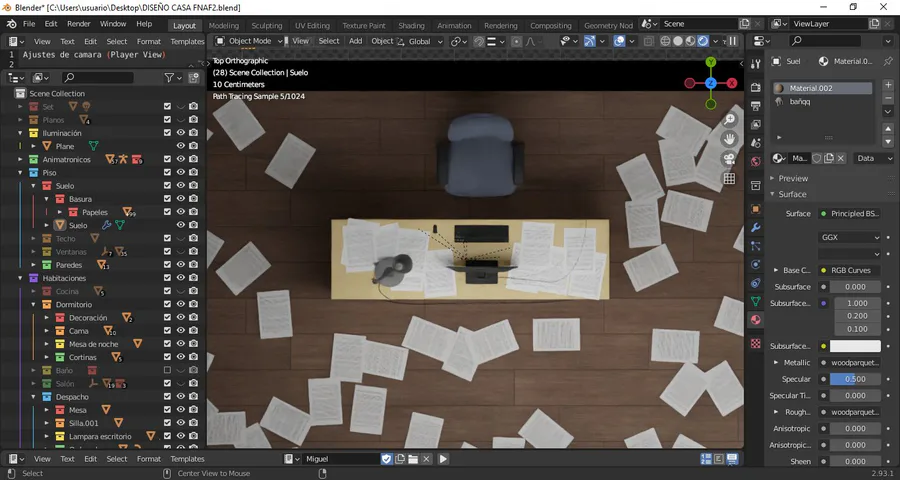Toggle snapping magnet in viewport header

point(479,41)
